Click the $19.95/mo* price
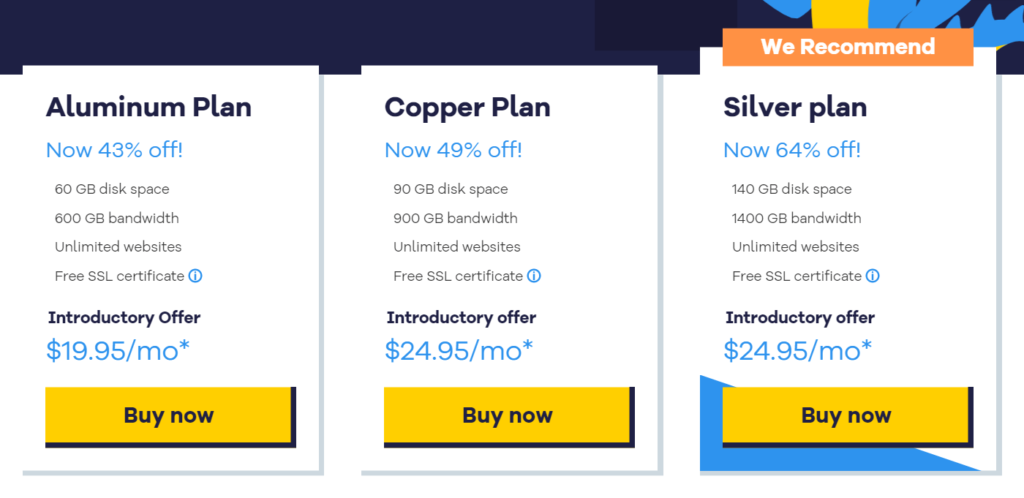Image resolution: width=1024 pixels, height=498 pixels. 118,350
